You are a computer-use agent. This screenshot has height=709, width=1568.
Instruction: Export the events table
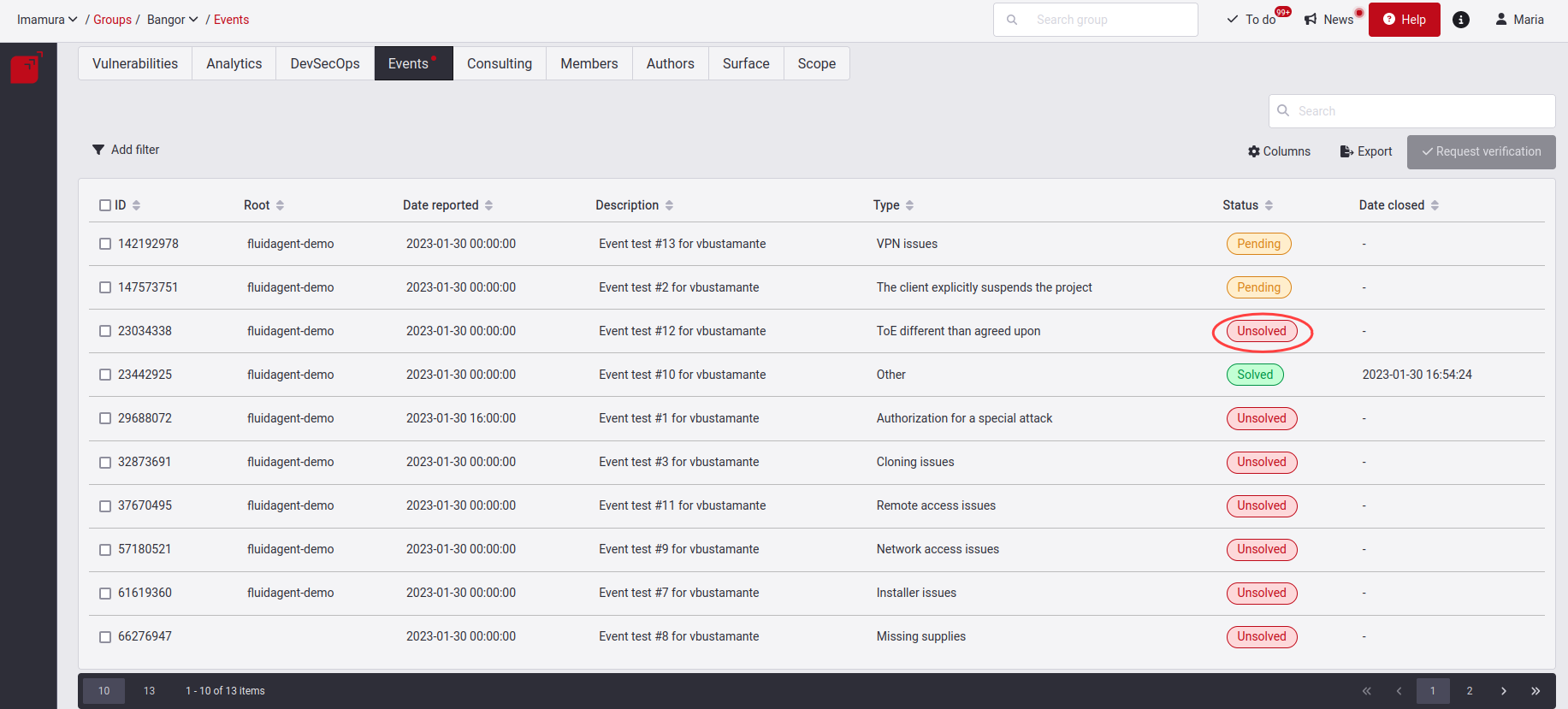1366,151
